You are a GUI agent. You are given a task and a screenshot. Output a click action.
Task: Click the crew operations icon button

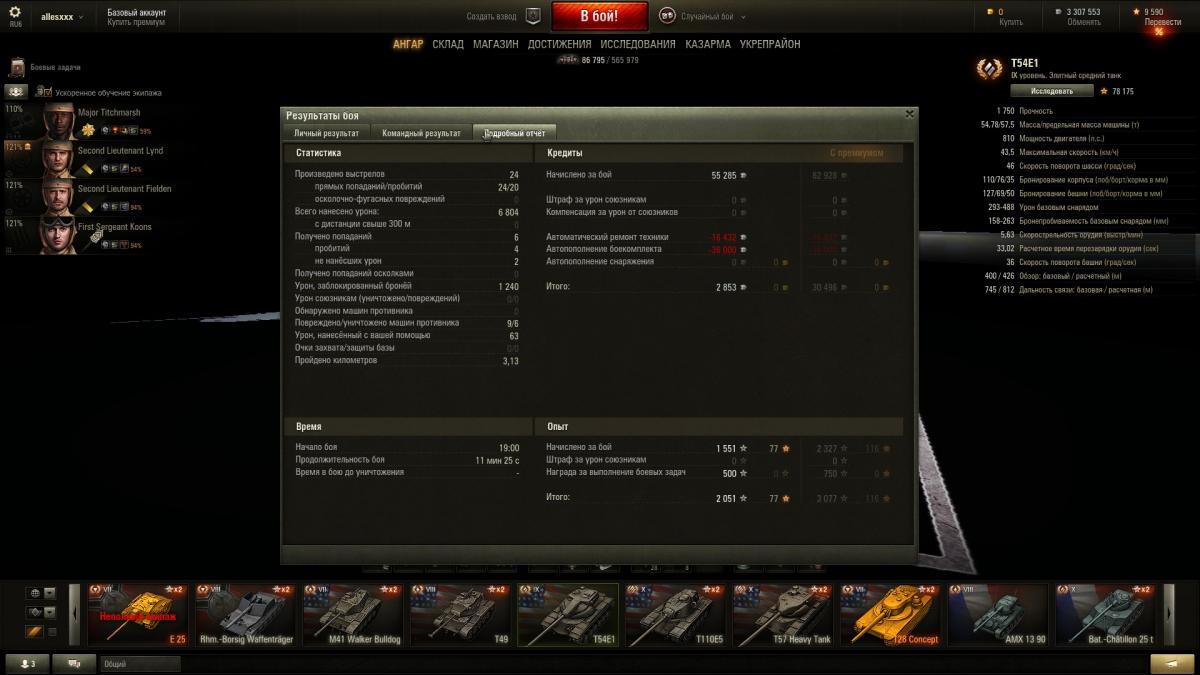(16, 92)
